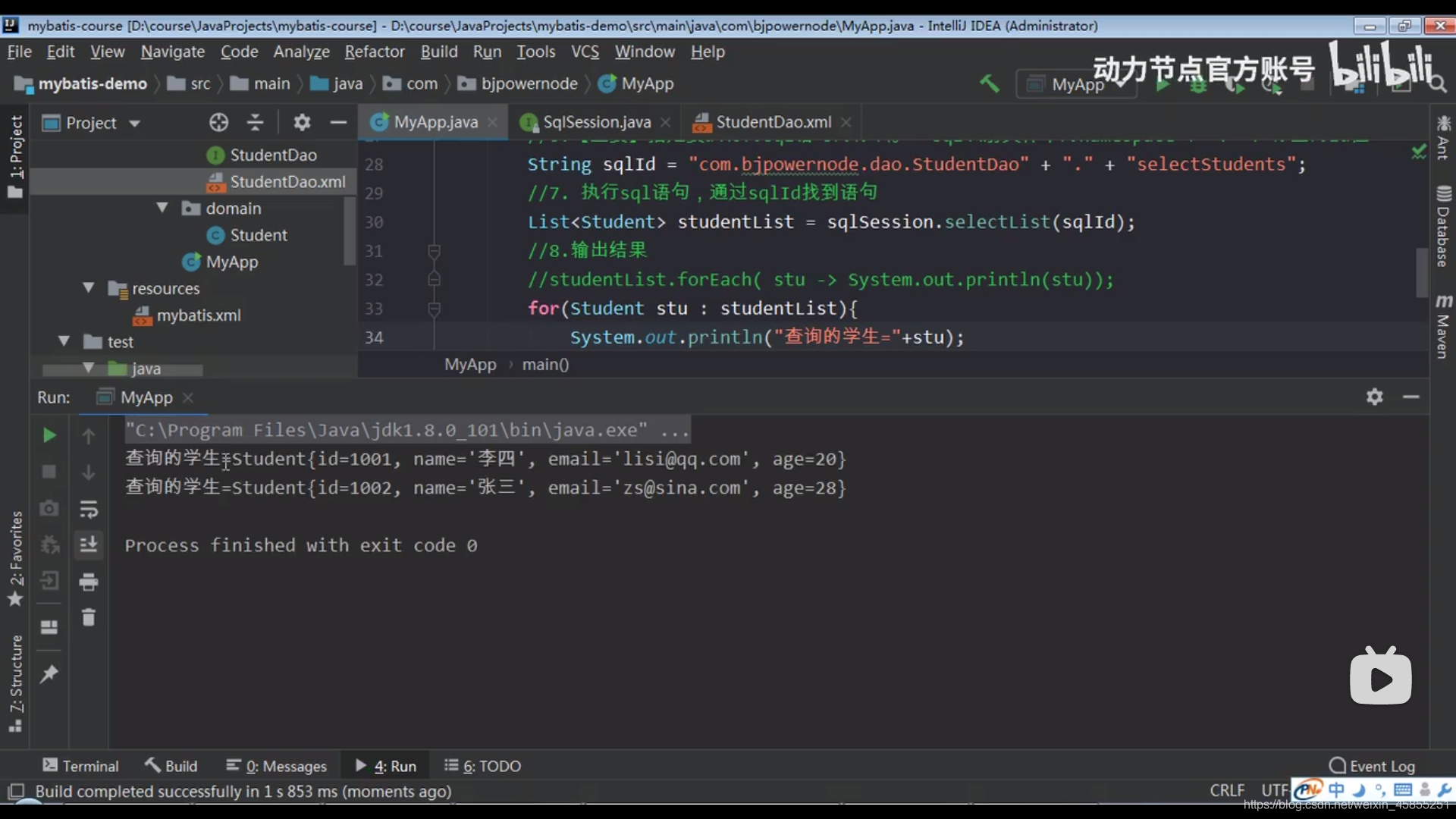Screen dimensions: 1456x819
Task: Collapse all in Project panel
Action: [x=256, y=122]
